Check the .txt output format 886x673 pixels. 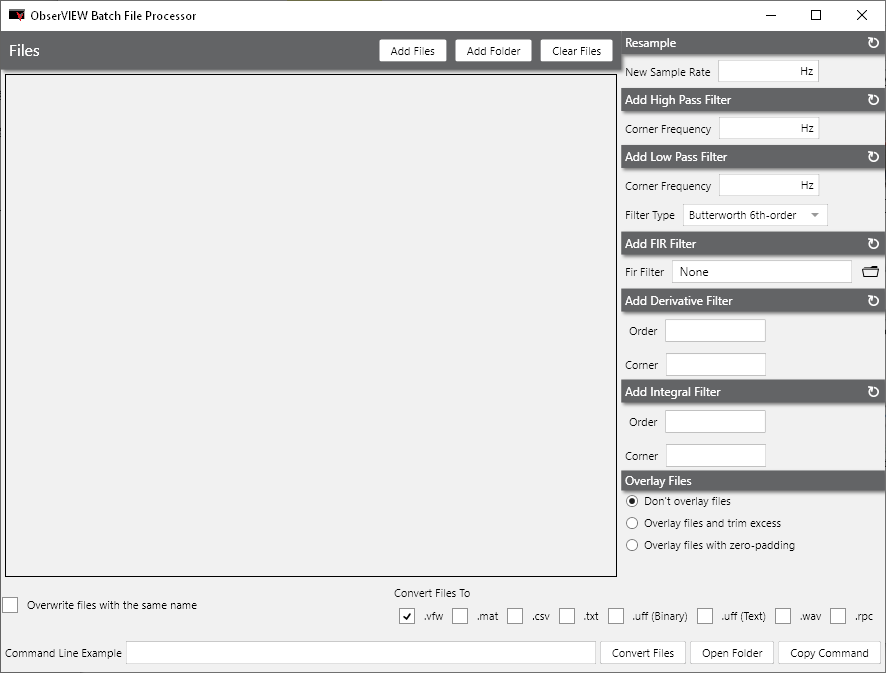(x=567, y=616)
